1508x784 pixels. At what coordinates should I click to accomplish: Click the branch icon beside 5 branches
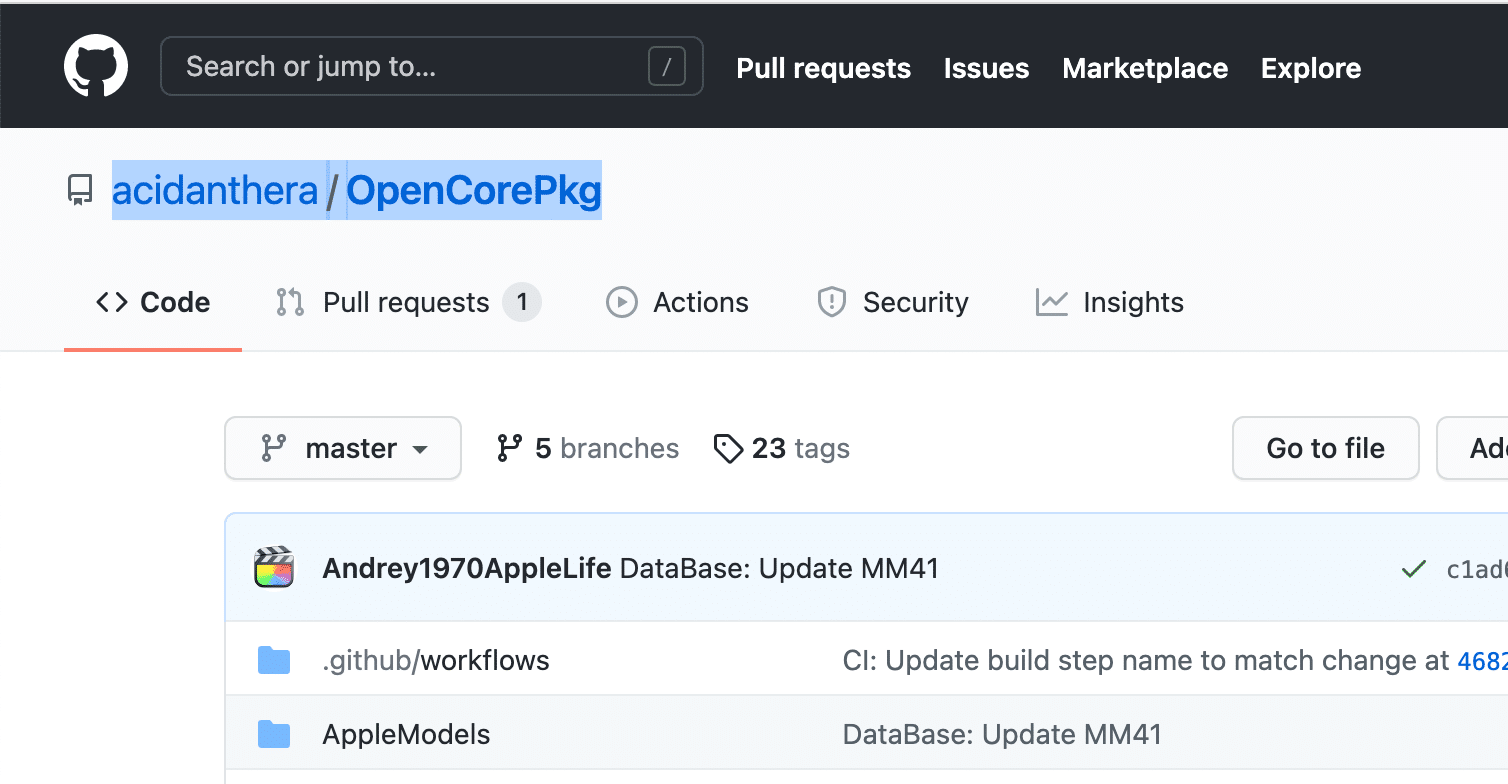[509, 448]
